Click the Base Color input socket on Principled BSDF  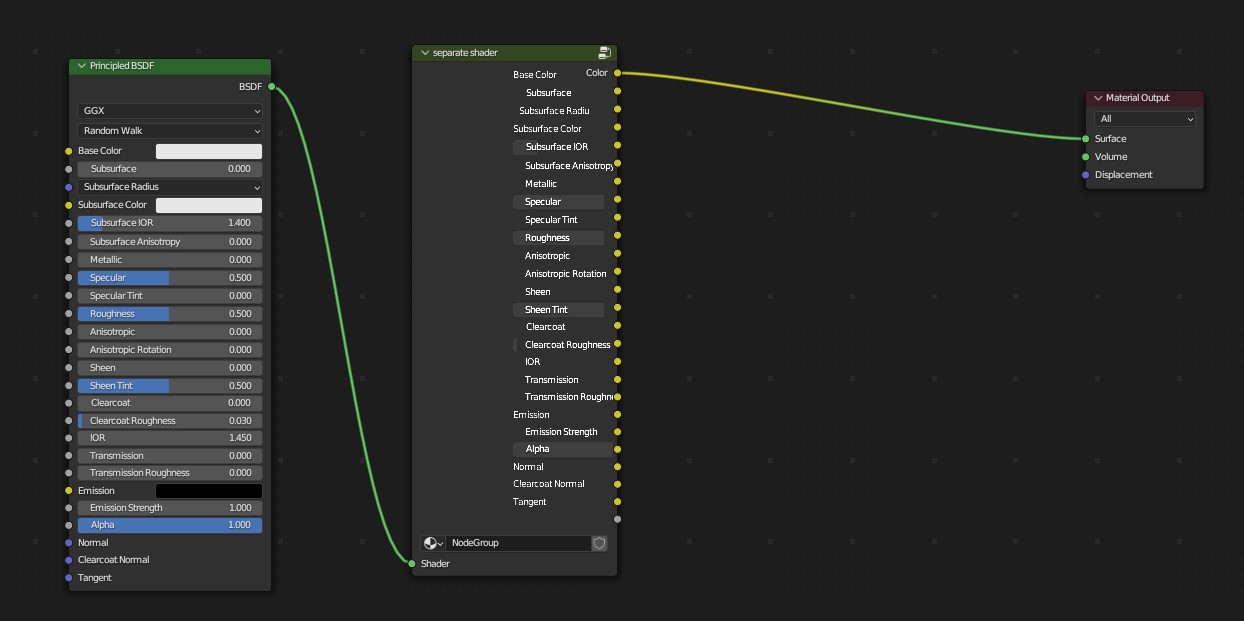[x=69, y=151]
